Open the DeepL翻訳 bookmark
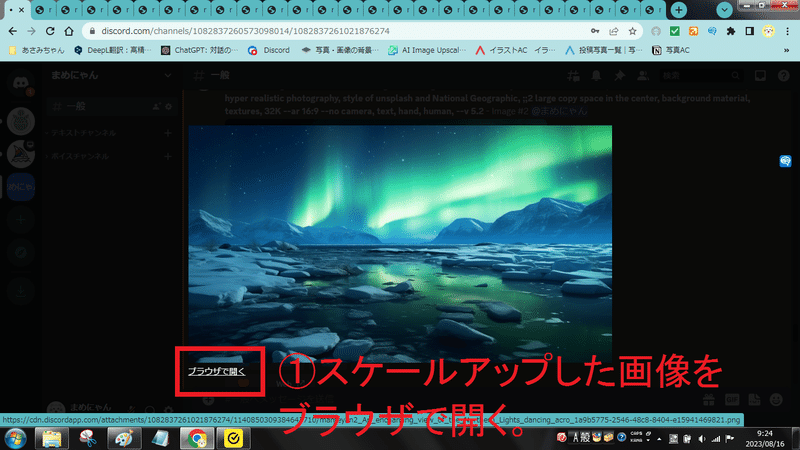 point(113,50)
